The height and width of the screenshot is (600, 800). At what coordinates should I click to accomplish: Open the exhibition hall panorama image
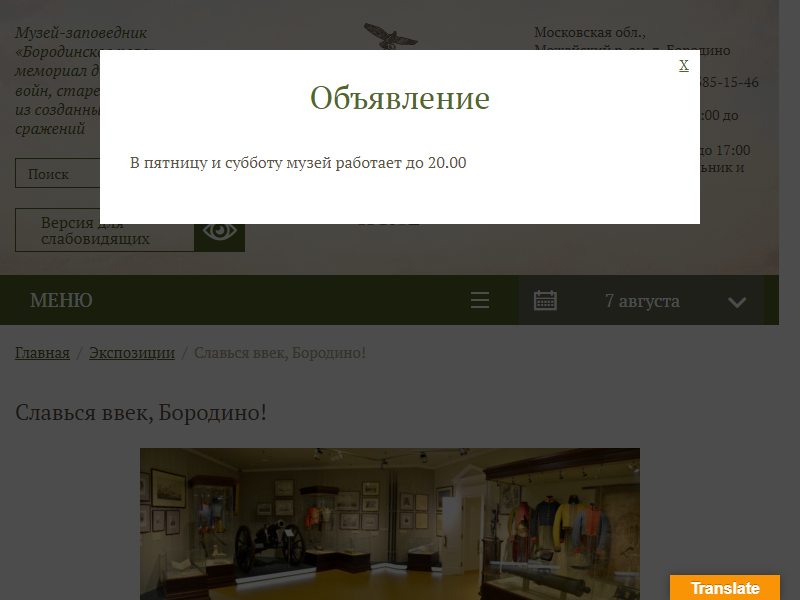tap(390, 524)
